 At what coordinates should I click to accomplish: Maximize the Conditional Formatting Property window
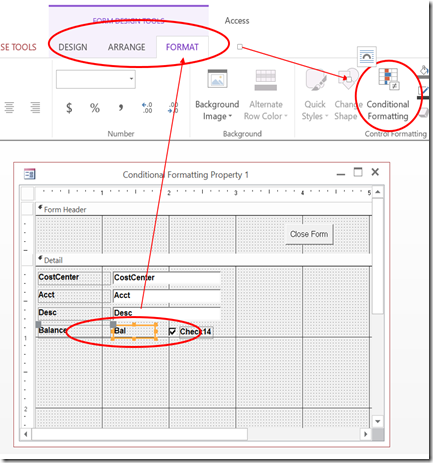pyautogui.click(x=358, y=172)
